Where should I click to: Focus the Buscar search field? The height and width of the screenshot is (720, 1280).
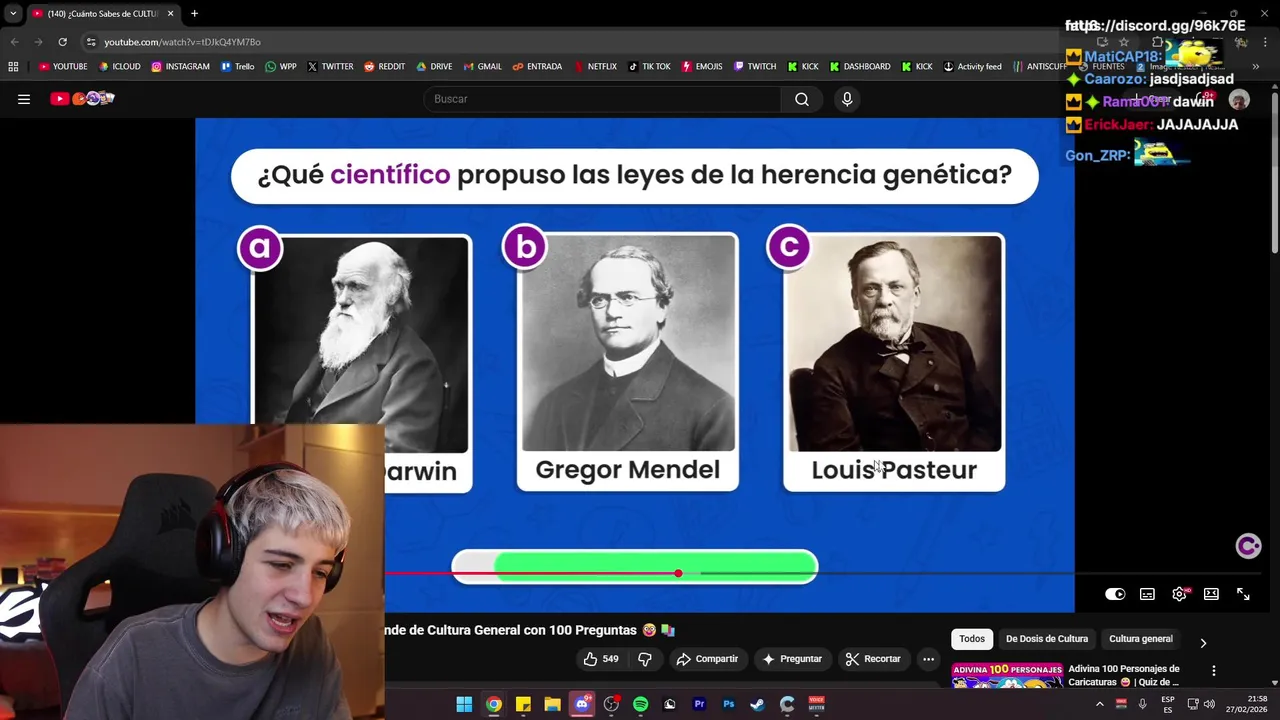pos(602,99)
